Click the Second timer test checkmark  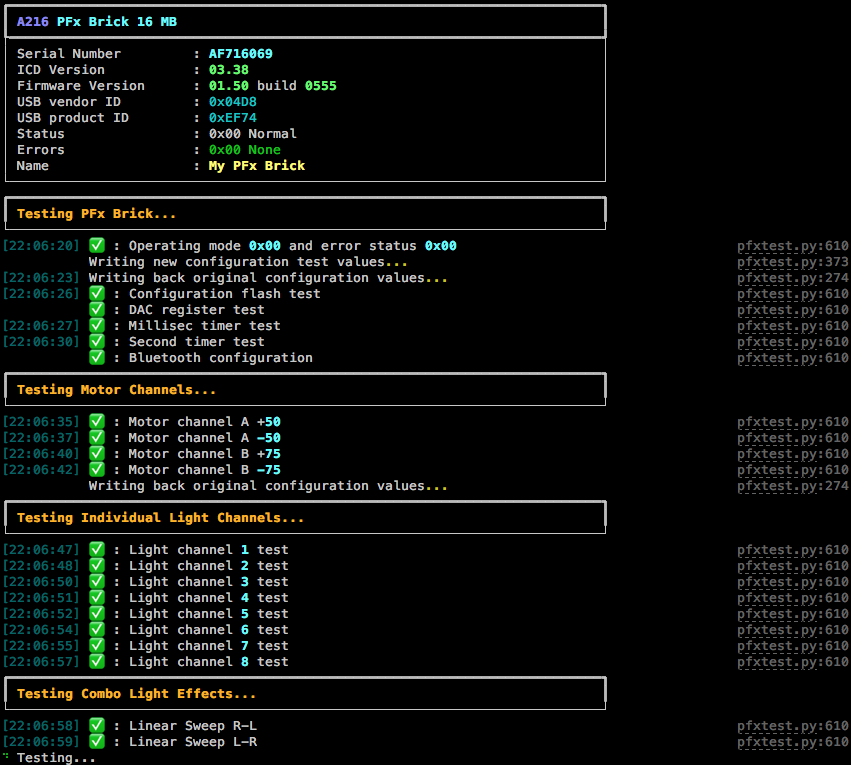(97, 341)
